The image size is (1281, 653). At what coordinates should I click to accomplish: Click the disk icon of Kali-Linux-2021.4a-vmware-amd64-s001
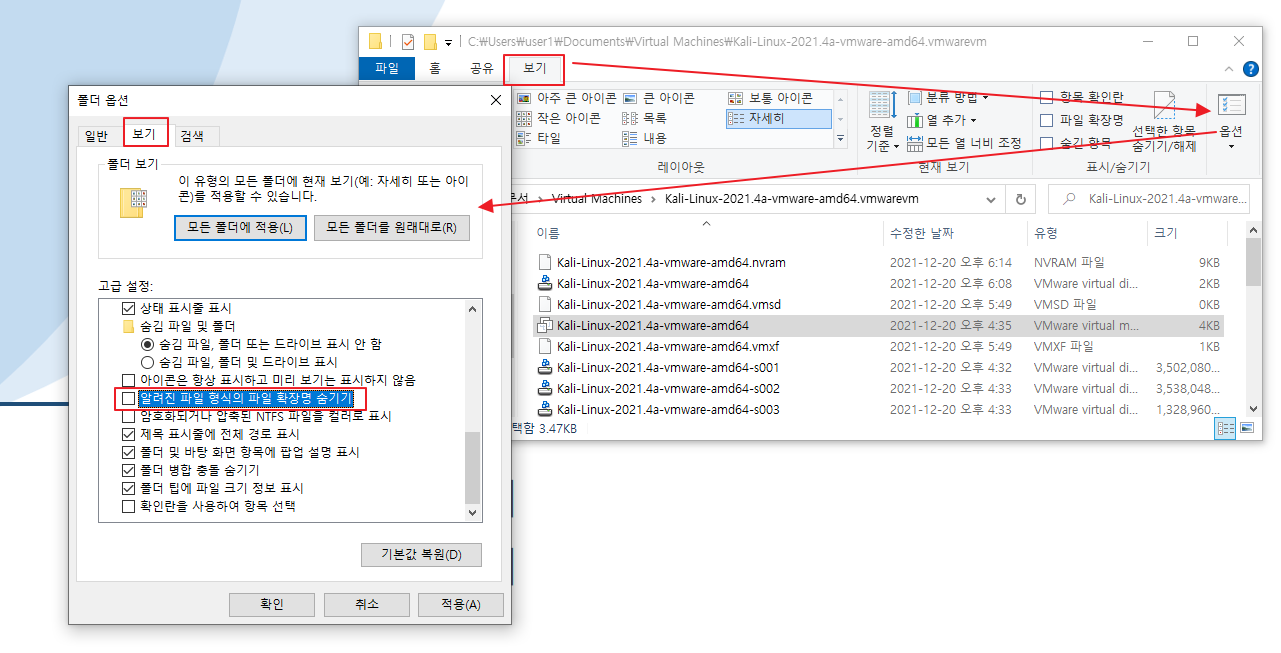coord(545,367)
